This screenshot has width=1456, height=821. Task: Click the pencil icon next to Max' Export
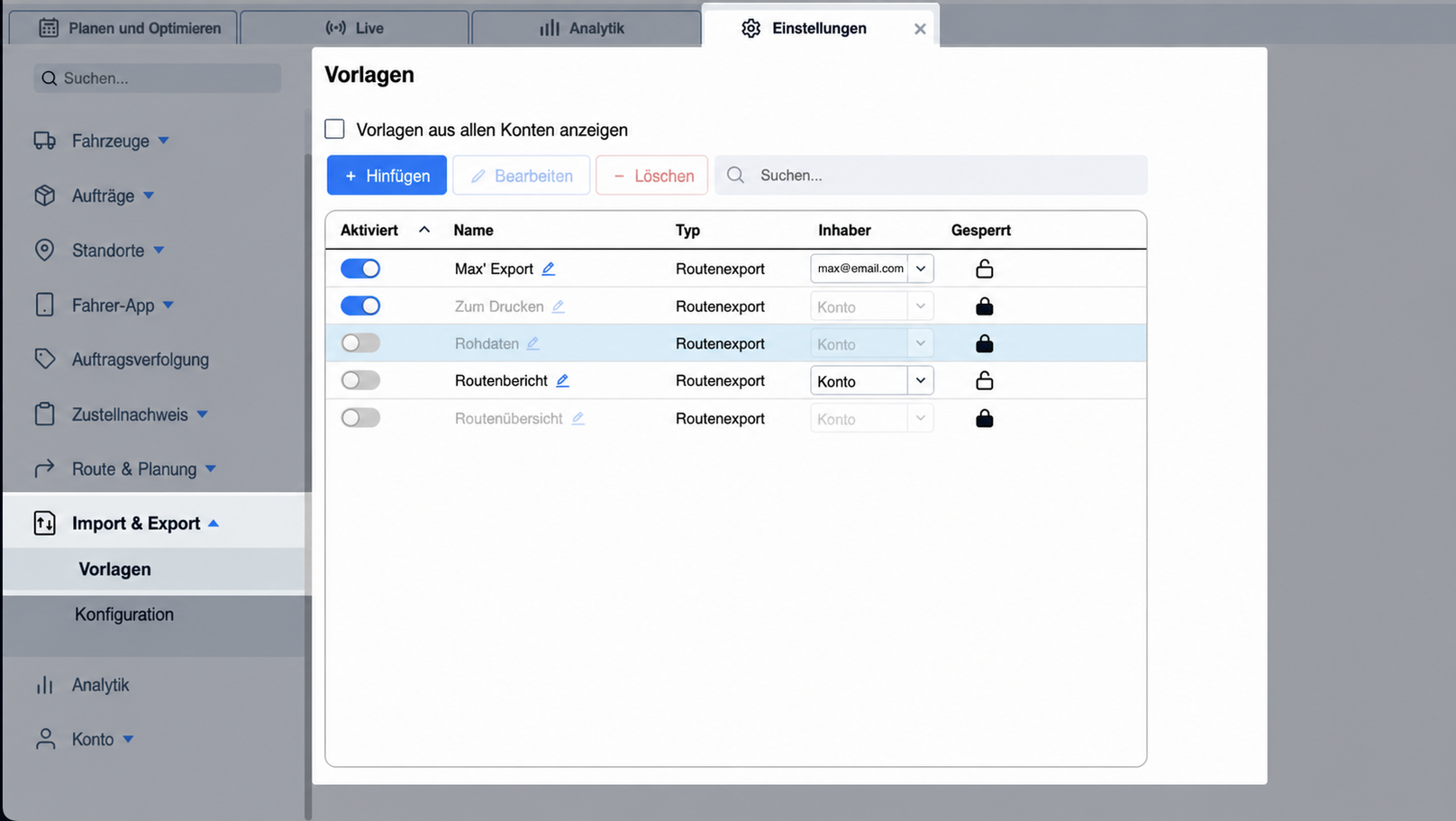(x=548, y=269)
